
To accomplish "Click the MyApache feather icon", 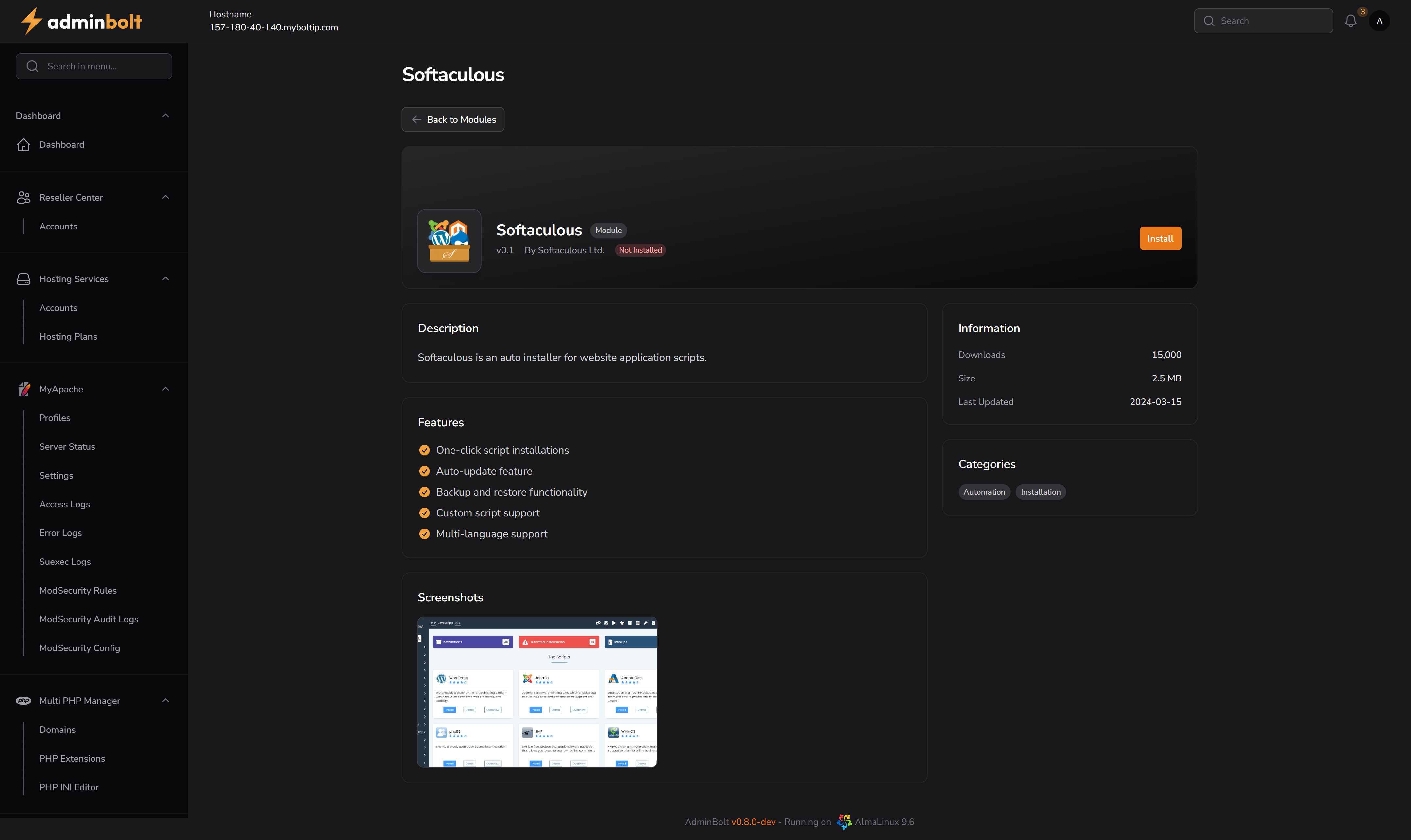I will 23,389.
